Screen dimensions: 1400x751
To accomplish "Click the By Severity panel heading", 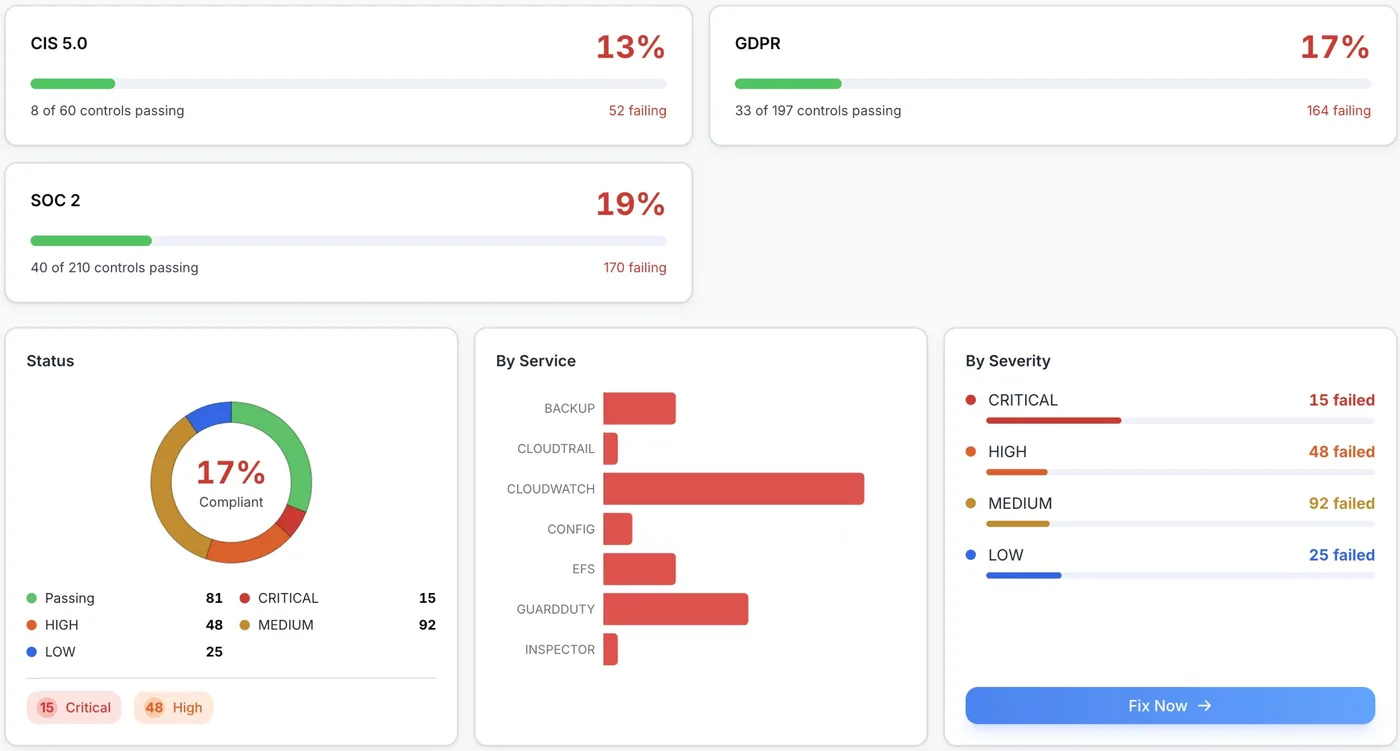I will click(x=1008, y=361).
